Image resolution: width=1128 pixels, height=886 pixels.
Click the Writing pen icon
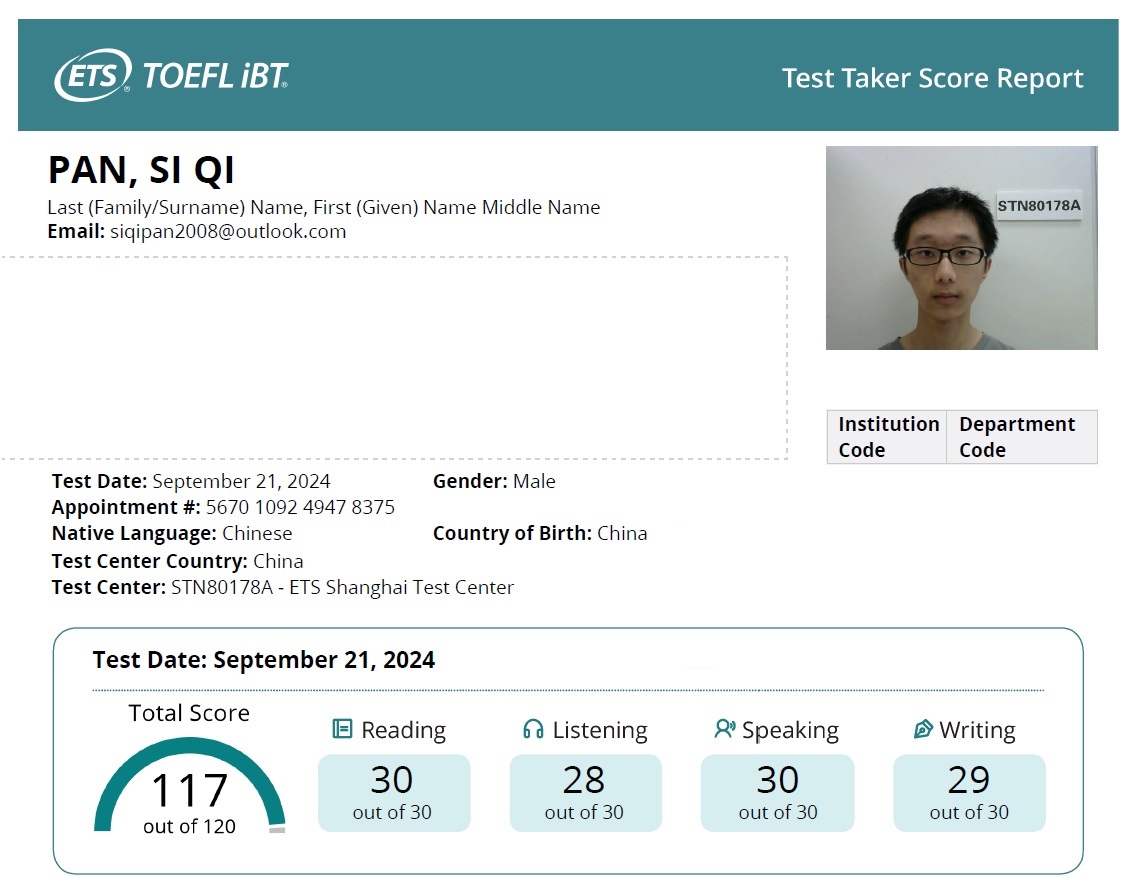923,729
